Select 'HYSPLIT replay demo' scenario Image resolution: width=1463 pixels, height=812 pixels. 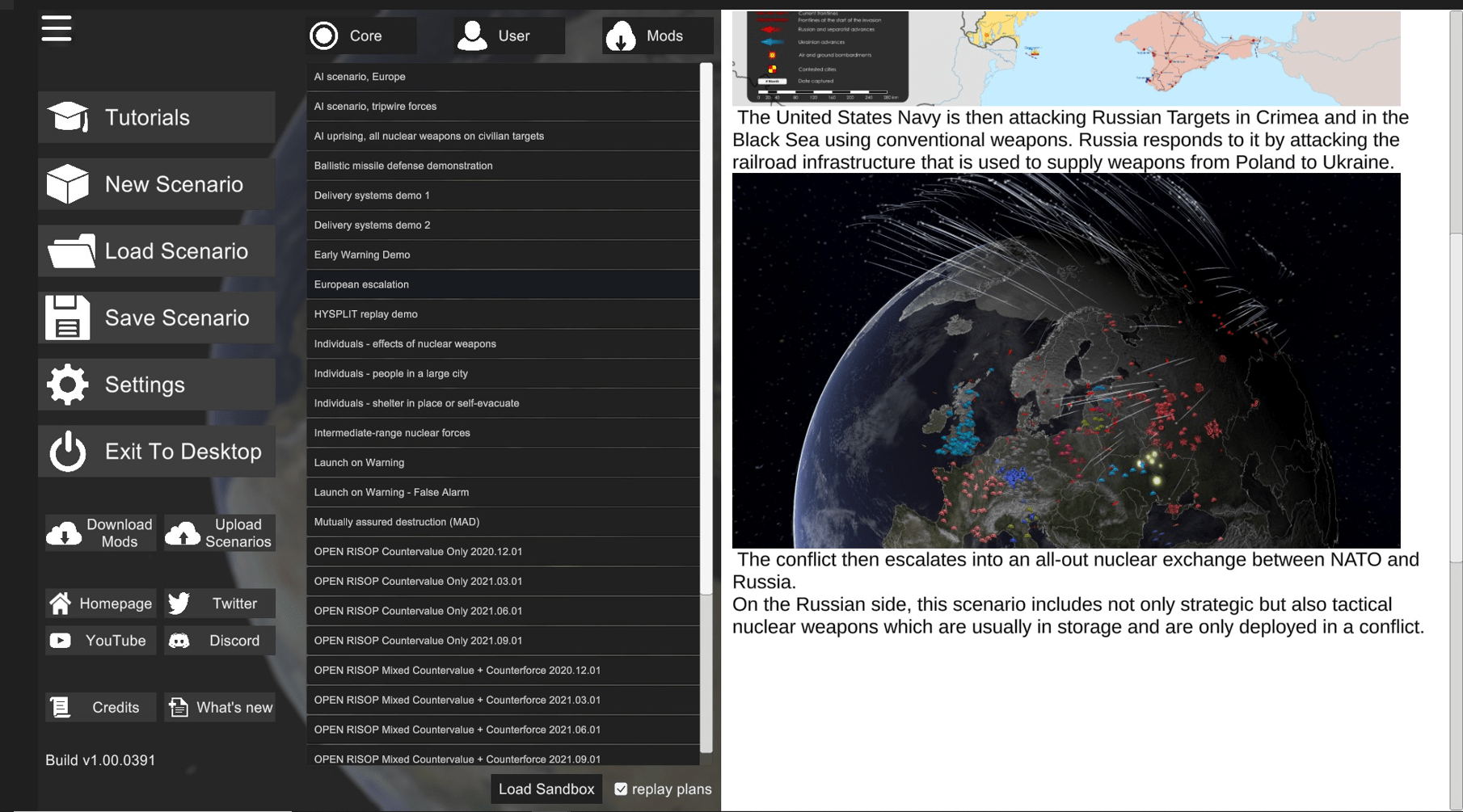(x=503, y=314)
